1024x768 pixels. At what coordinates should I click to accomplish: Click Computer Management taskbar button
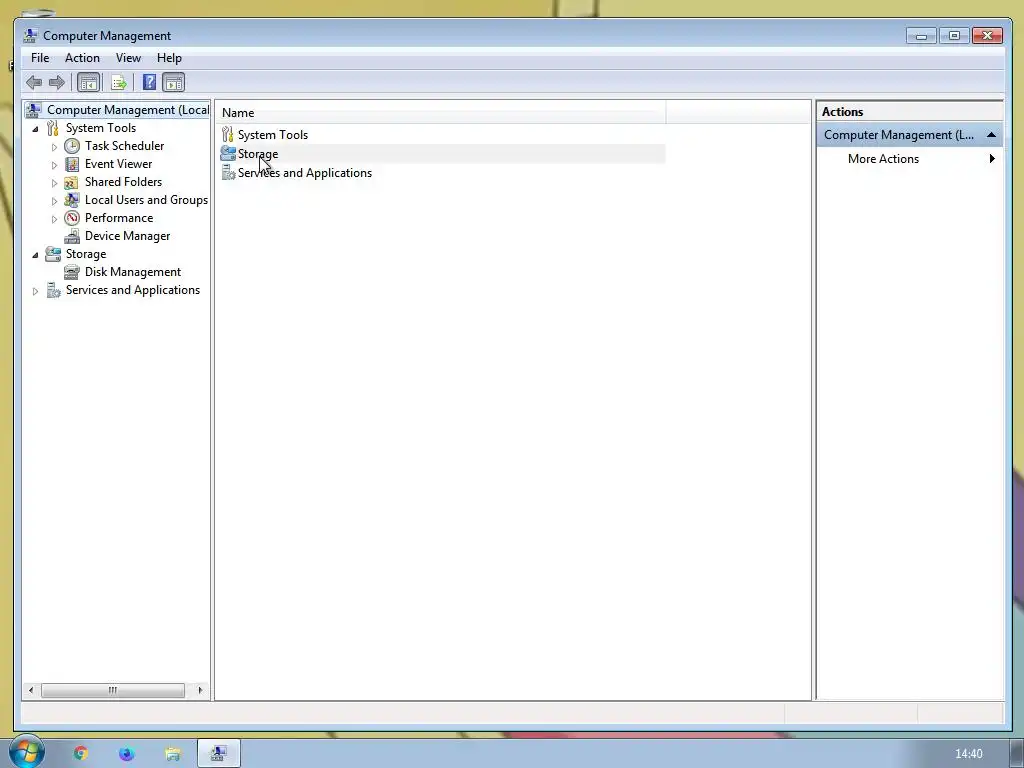click(219, 753)
